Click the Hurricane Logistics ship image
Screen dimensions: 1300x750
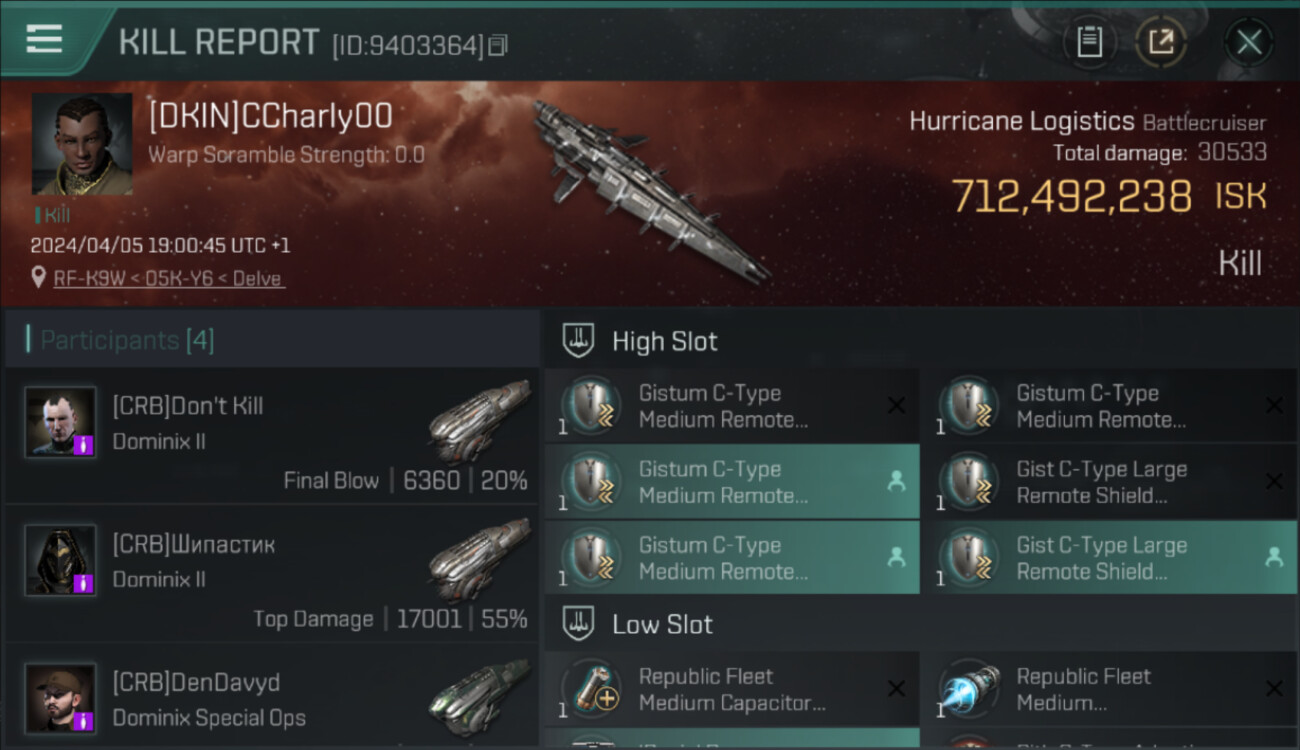coord(650,190)
